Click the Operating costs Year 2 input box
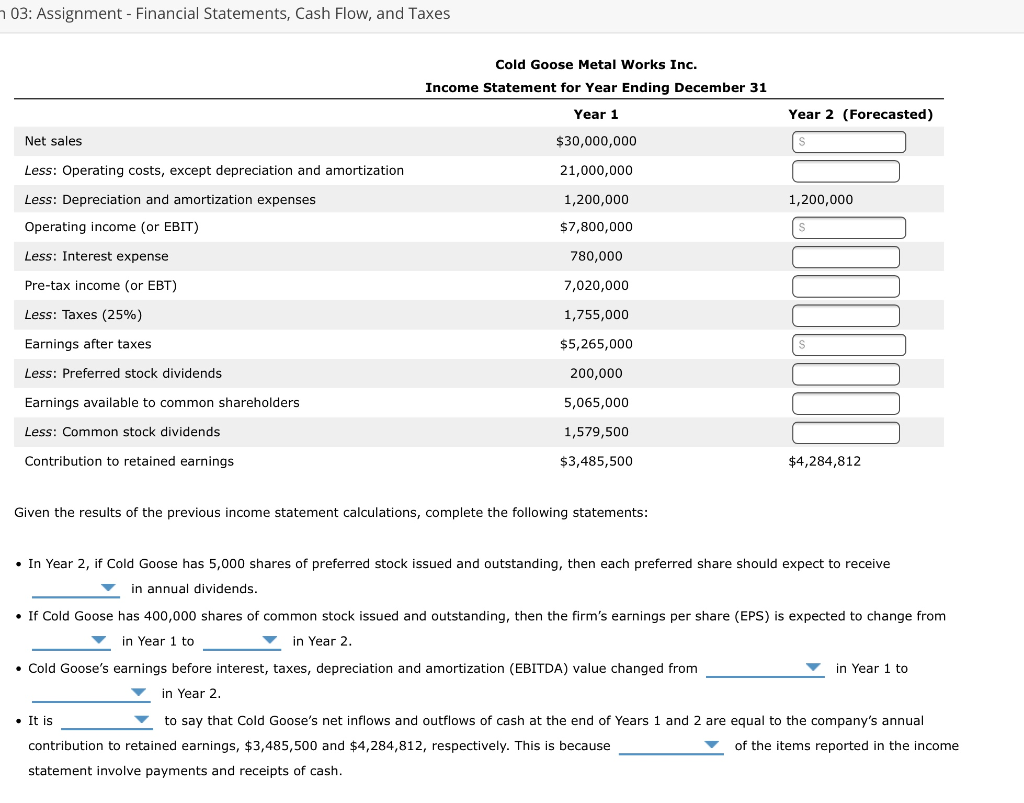Screen dimensions: 1024x803 [845, 170]
